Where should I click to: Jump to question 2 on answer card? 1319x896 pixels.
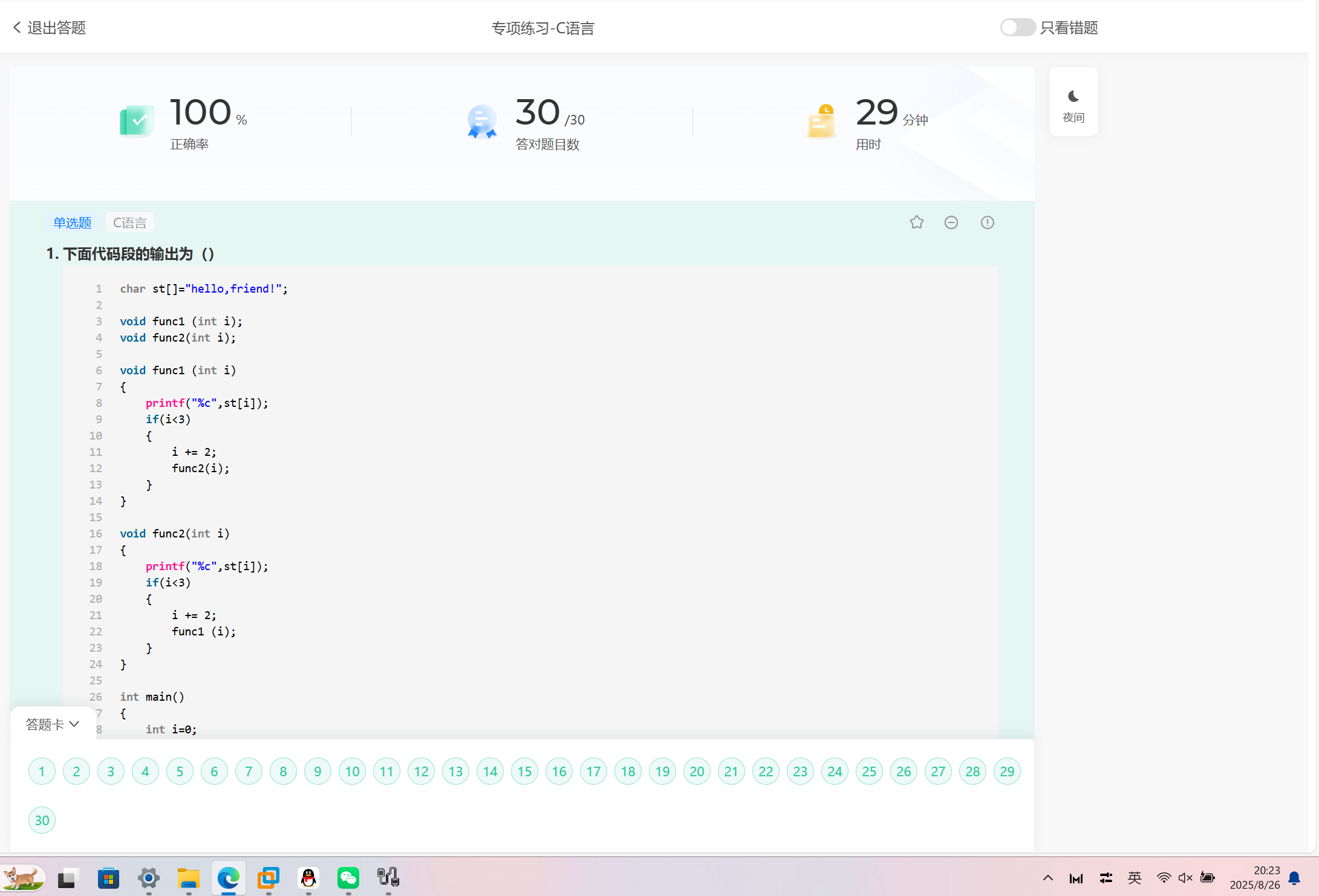[76, 771]
